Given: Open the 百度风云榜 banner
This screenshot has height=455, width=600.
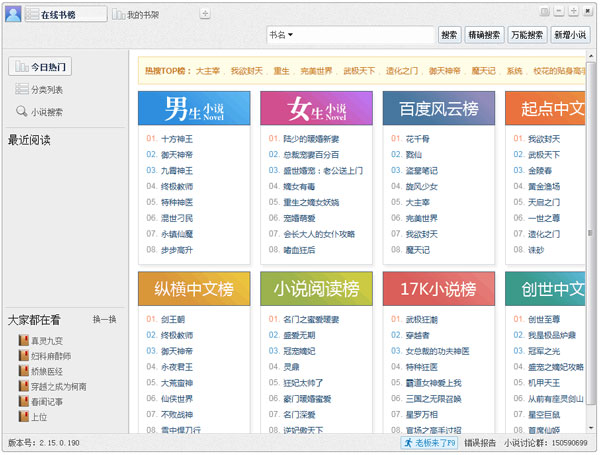Looking at the screenshot, I should [x=439, y=108].
